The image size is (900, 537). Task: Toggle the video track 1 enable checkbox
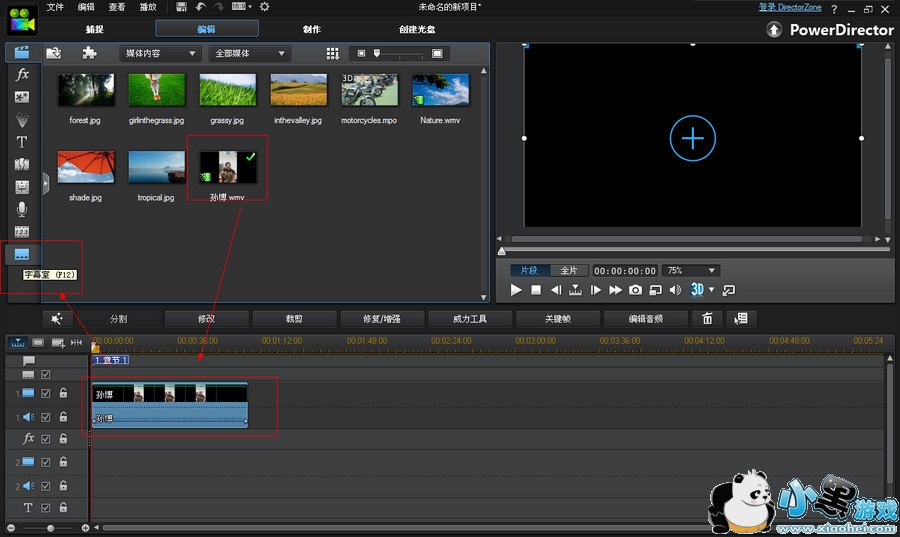(x=45, y=394)
